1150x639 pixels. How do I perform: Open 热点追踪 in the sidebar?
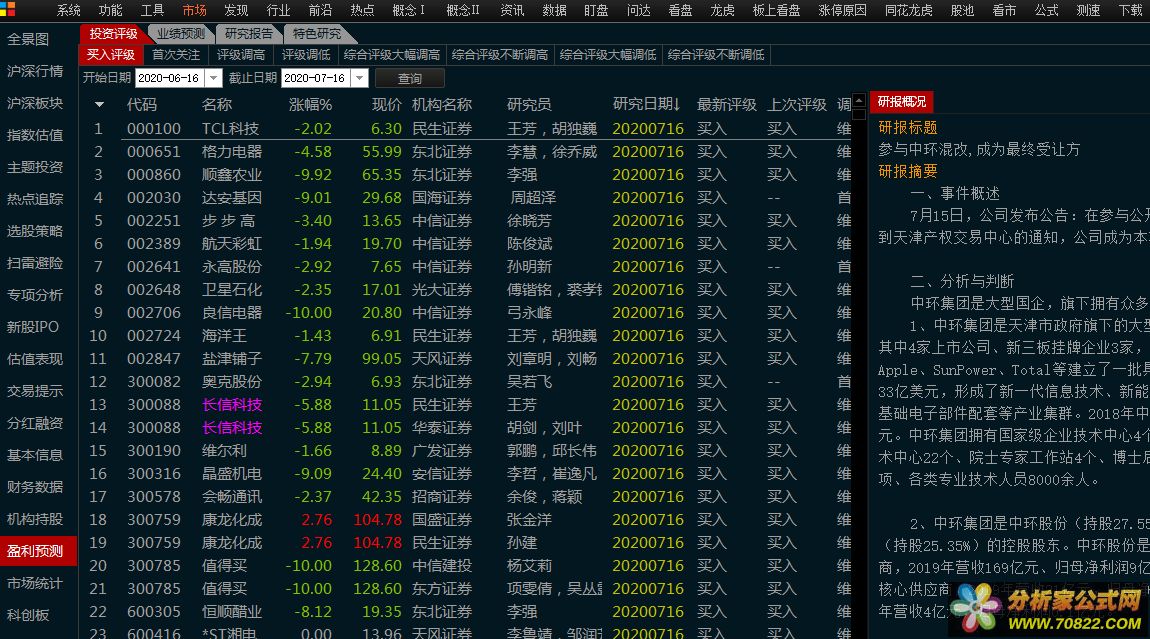tap(35, 199)
